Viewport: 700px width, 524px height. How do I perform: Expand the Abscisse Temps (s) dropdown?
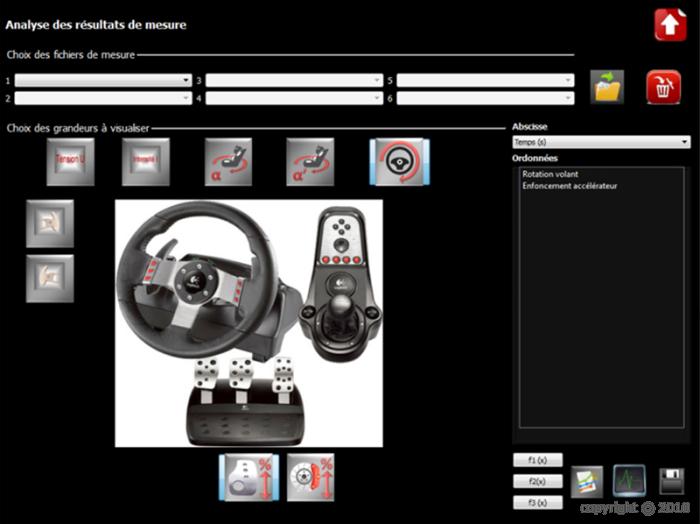[601, 142]
